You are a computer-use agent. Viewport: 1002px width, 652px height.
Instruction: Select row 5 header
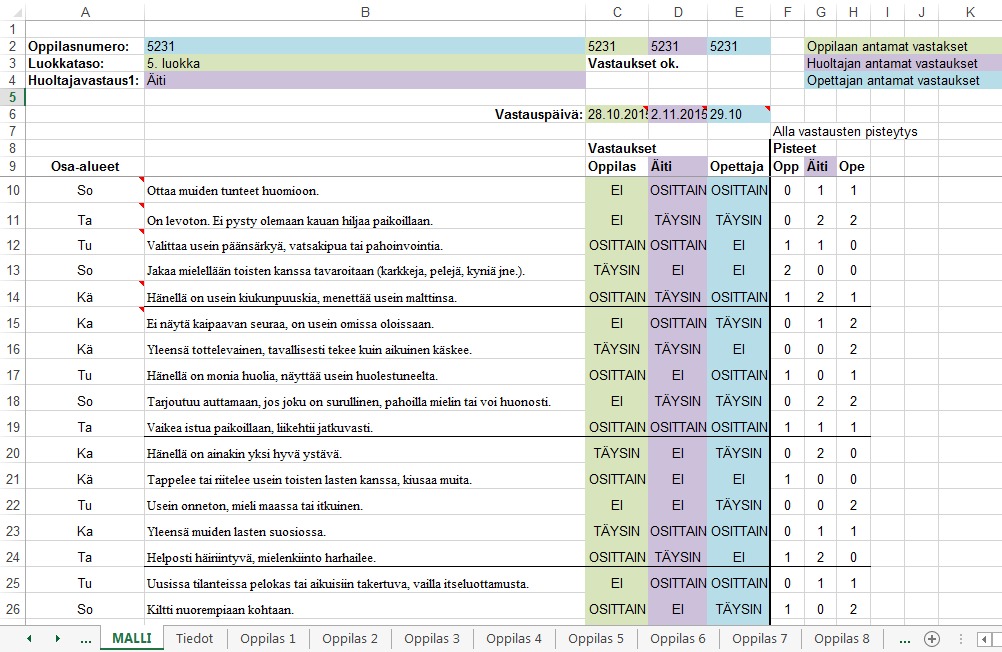(12, 97)
